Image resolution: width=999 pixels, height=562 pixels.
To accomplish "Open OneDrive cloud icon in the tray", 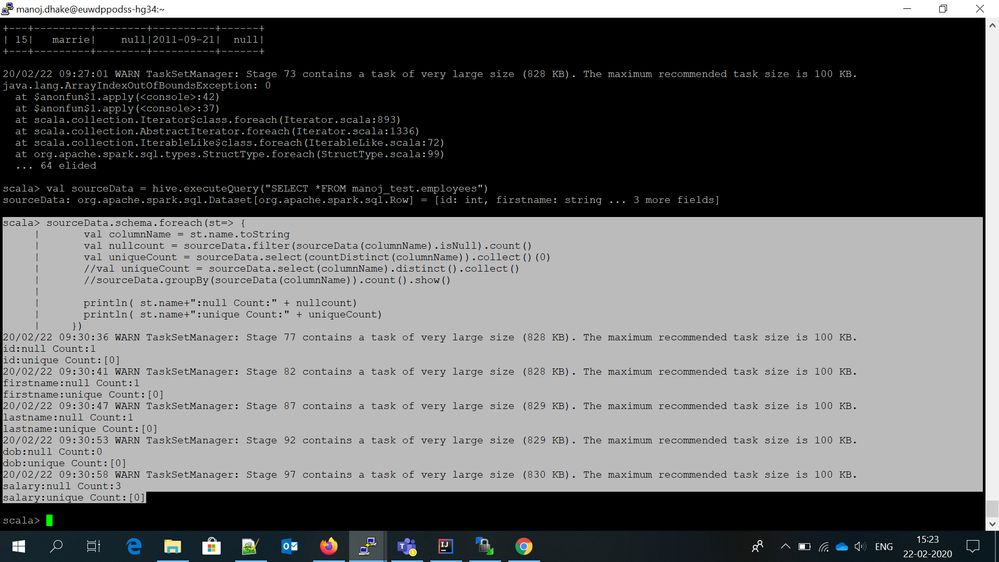I will 842,547.
